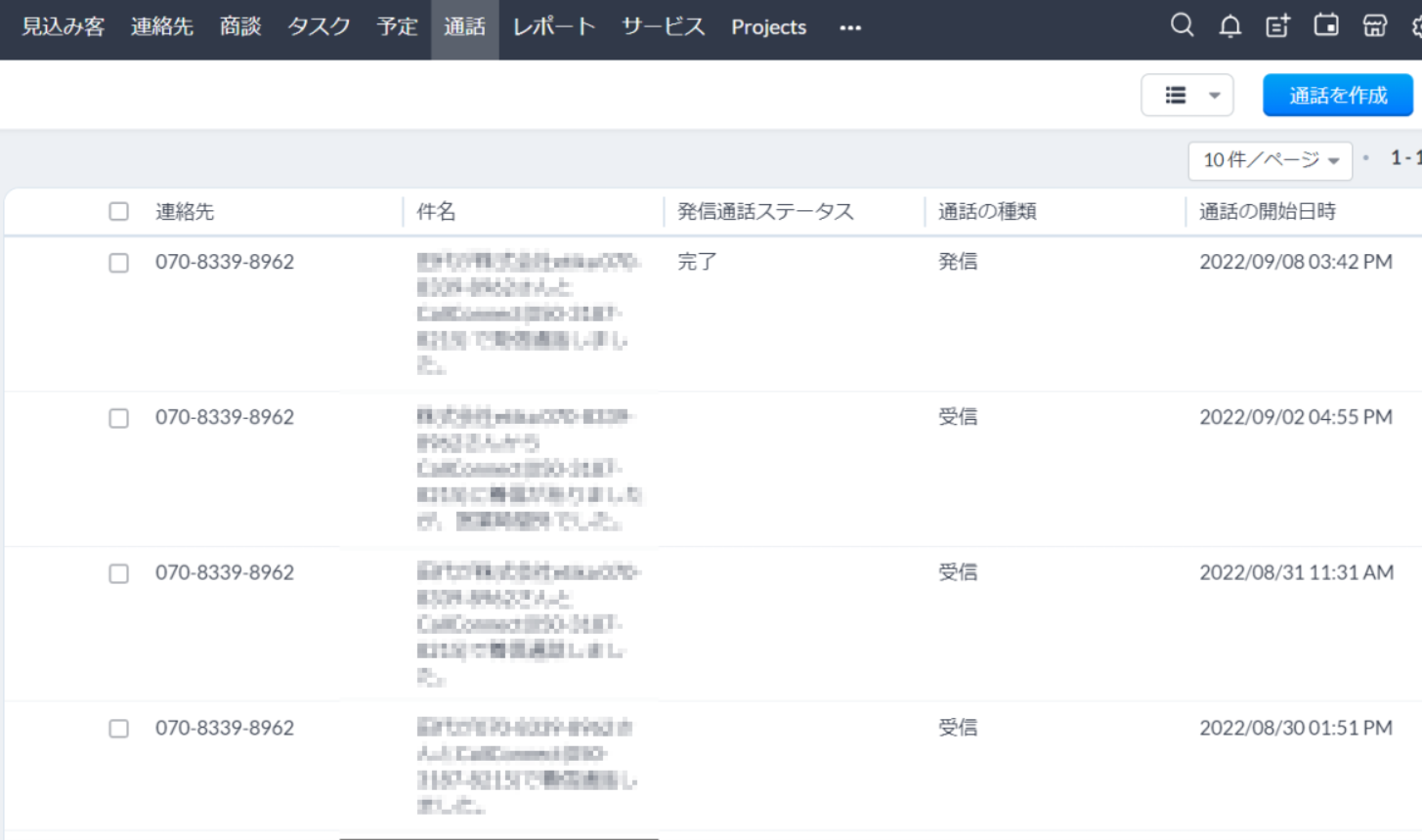
Task: Open the タスク module tab
Action: (319, 27)
